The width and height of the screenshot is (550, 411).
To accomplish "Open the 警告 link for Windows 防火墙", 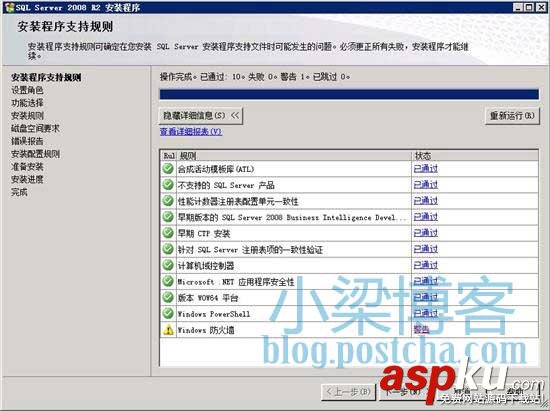I will click(421, 329).
